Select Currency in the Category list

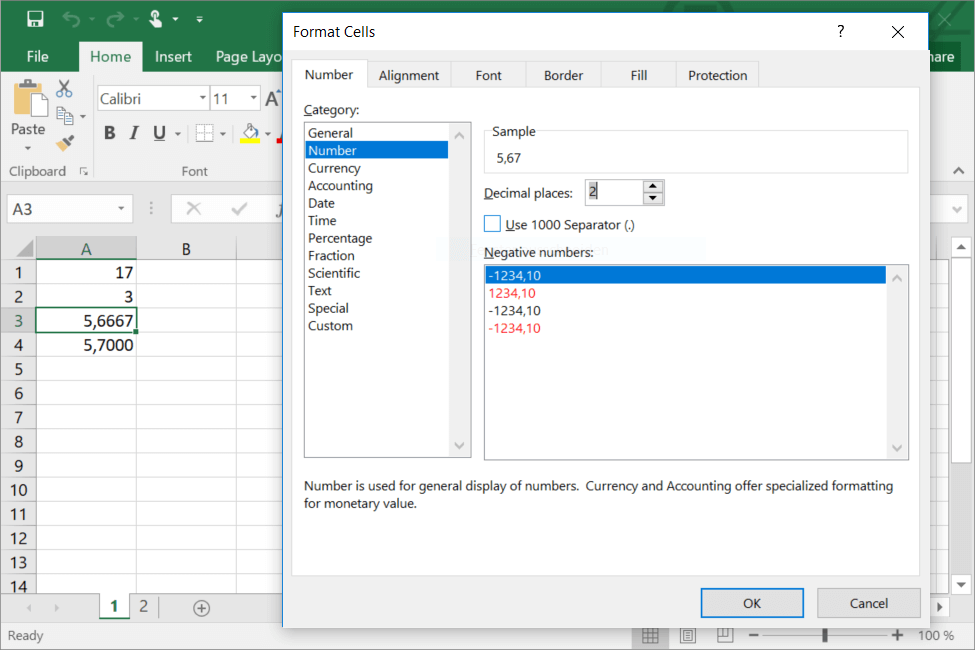pyautogui.click(x=333, y=167)
